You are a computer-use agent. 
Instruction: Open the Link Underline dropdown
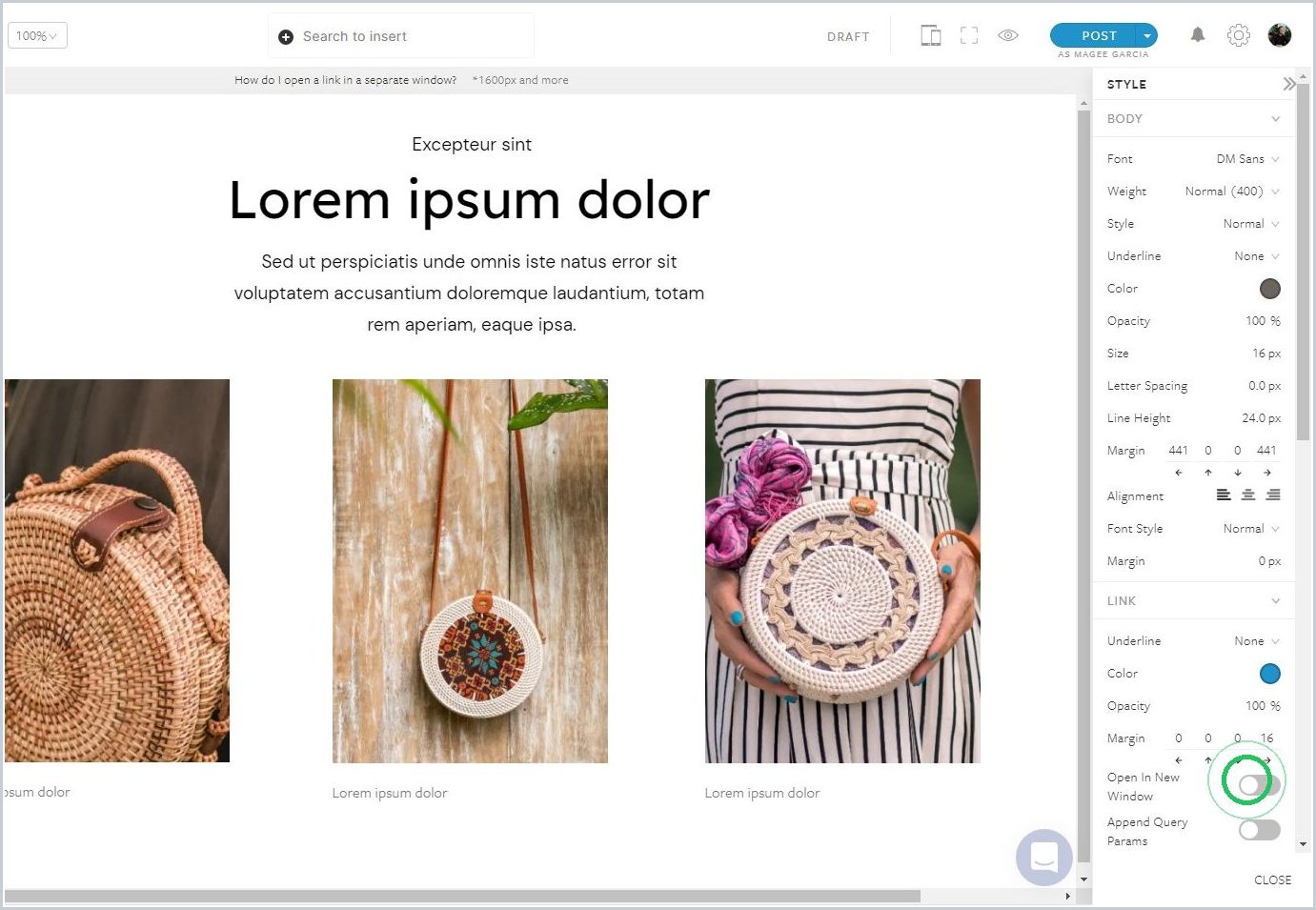coord(1257,641)
